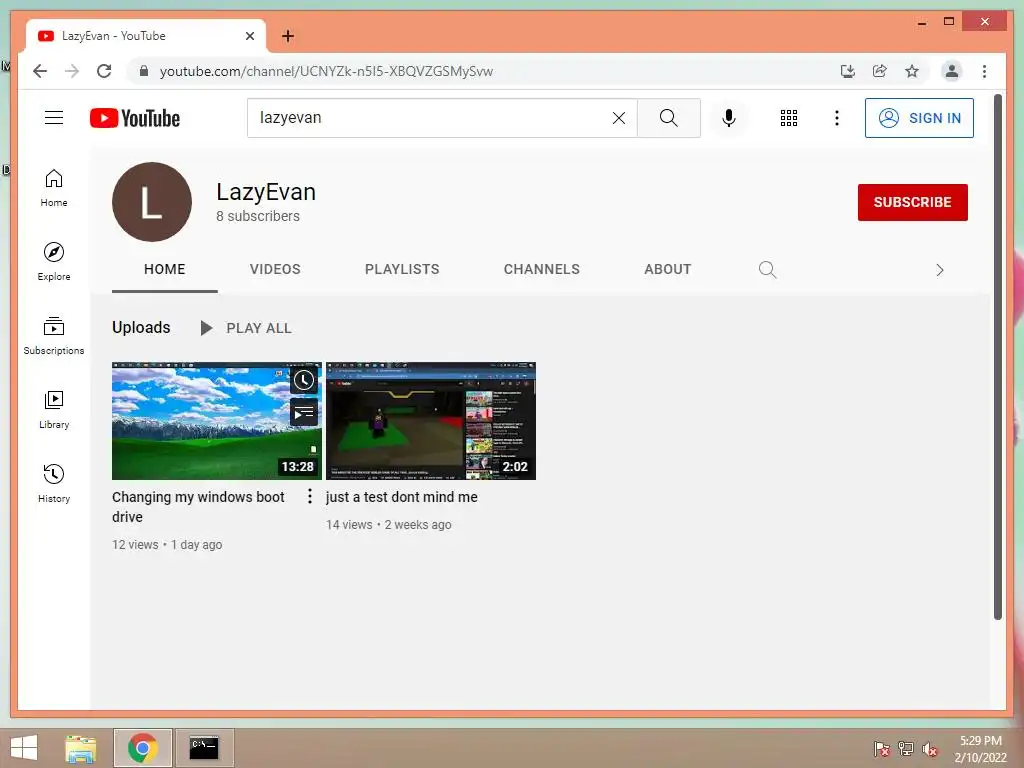Viewport: 1024px width, 768px height.
Task: Switch to the HOME channel tab
Action: tap(165, 269)
